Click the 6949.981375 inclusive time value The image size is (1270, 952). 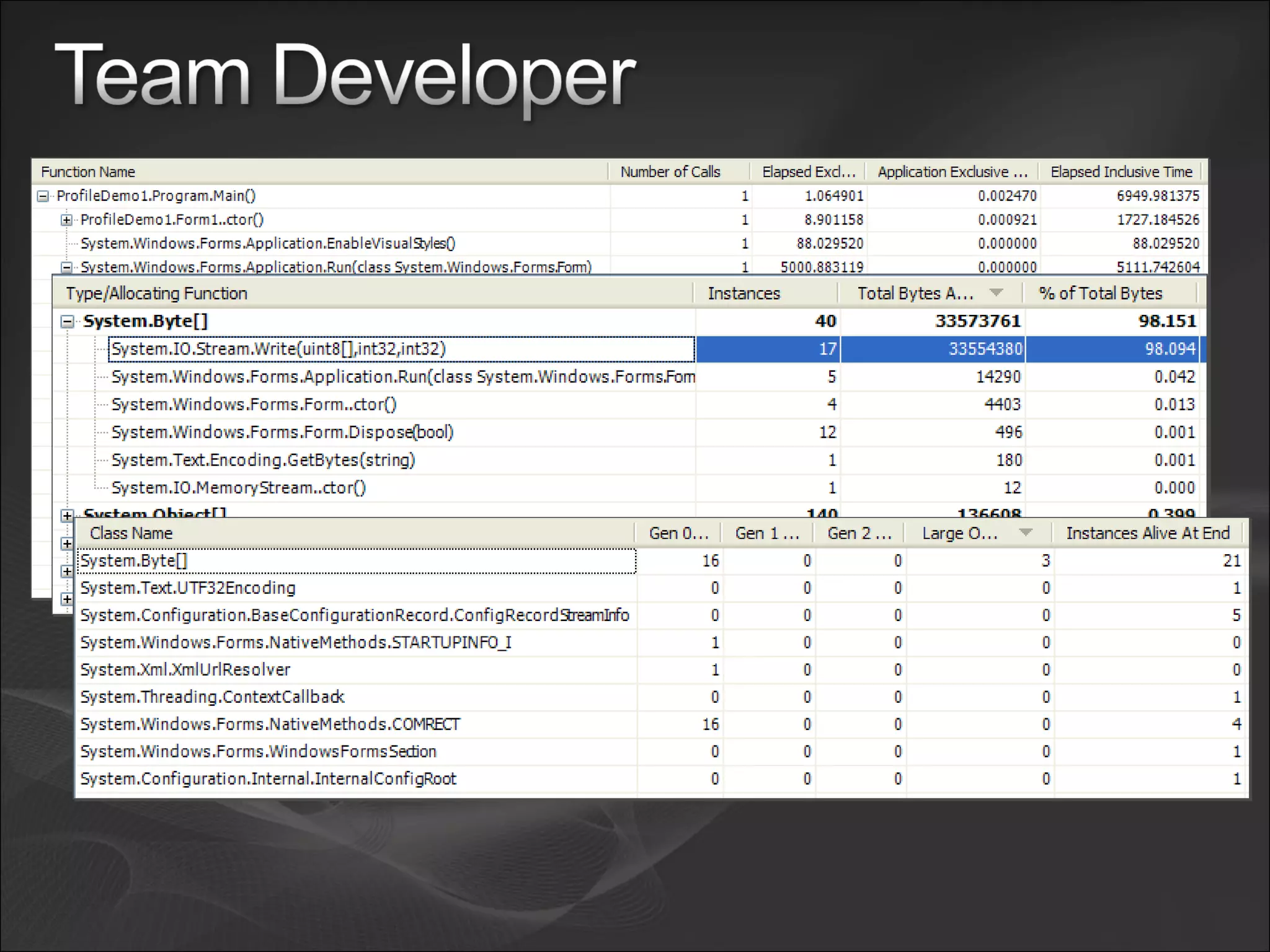click(1158, 196)
